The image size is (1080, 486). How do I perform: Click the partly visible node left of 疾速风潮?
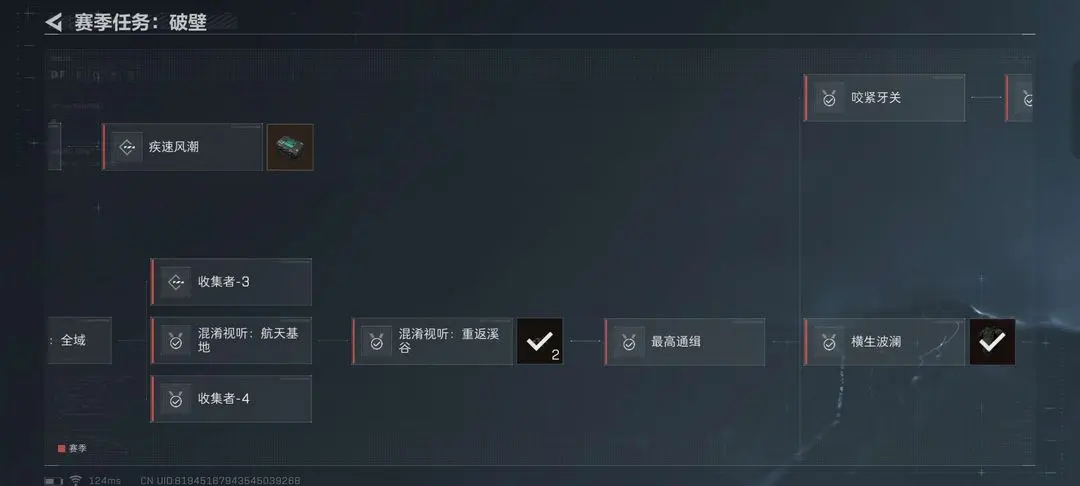54,146
